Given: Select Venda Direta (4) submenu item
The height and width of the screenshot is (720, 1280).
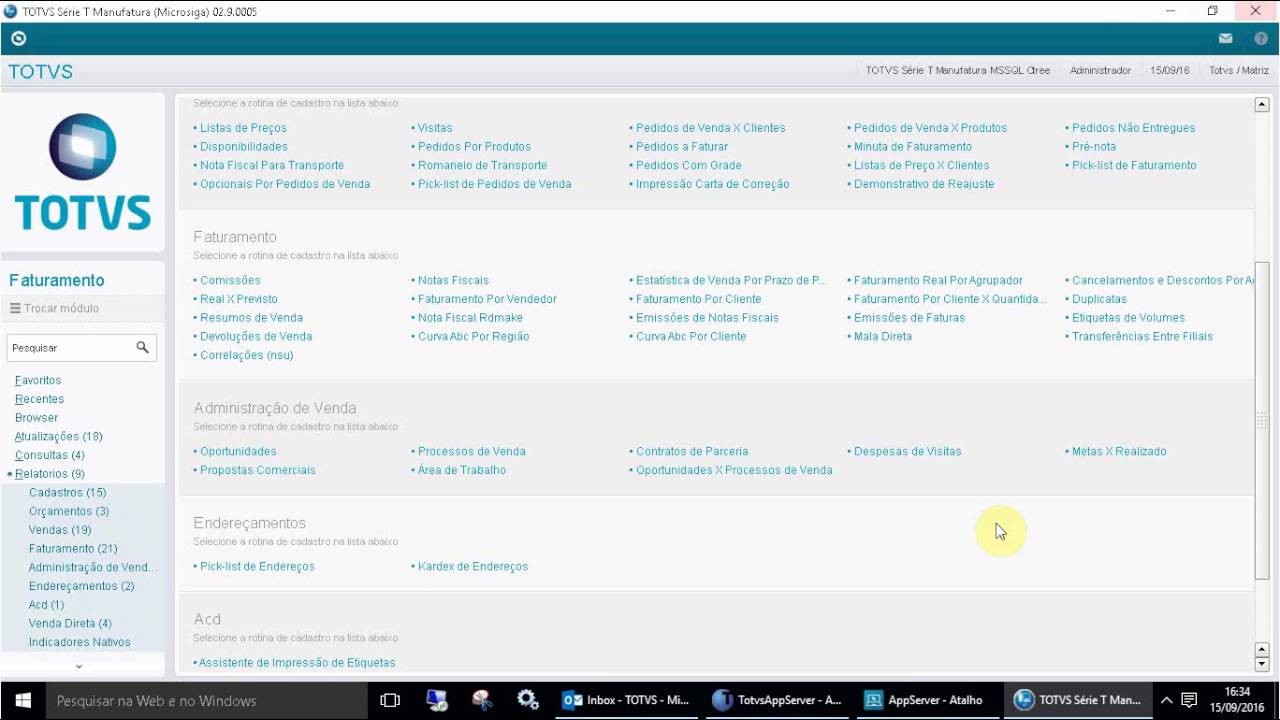Looking at the screenshot, I should (x=70, y=623).
